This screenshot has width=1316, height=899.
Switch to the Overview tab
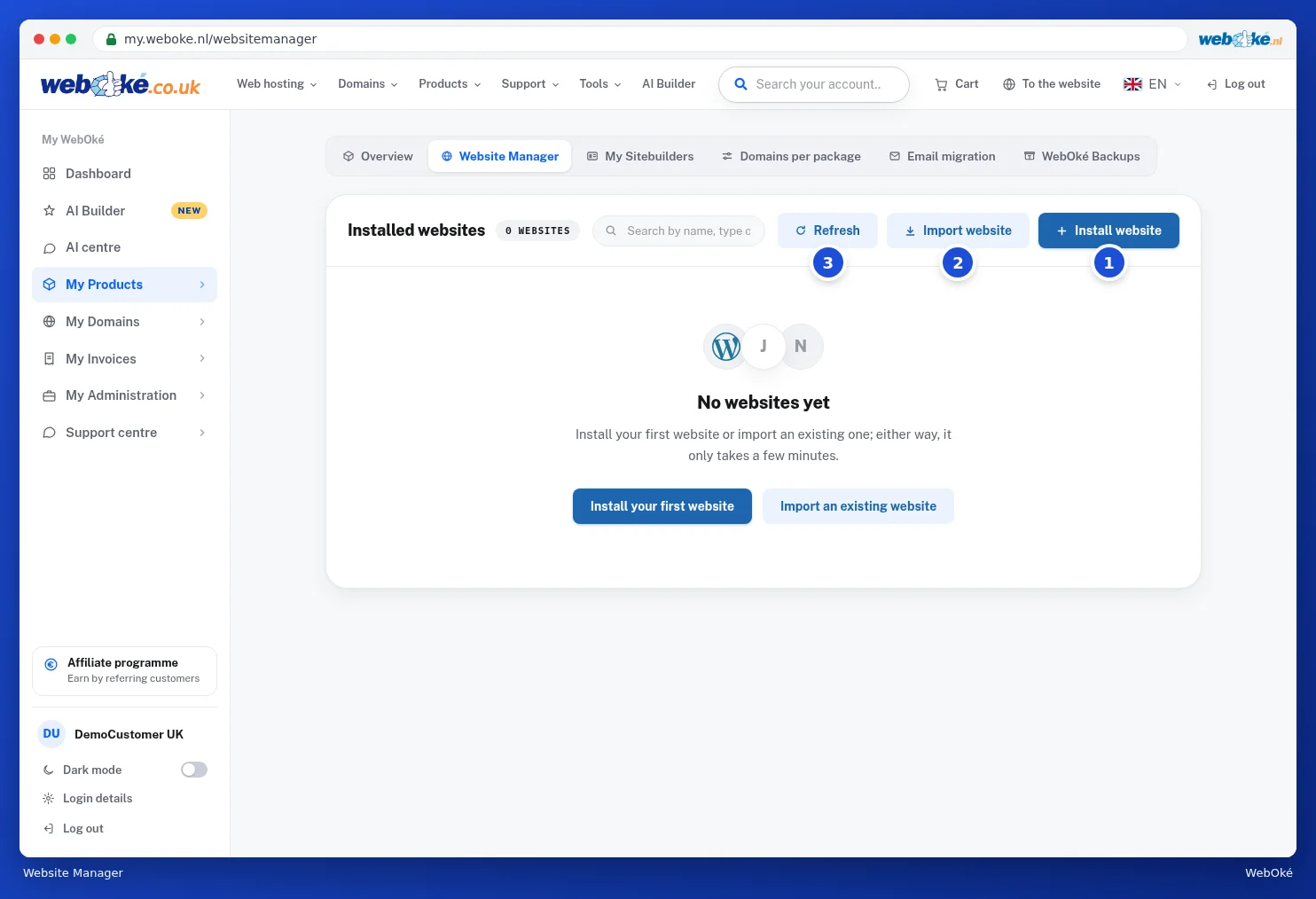(378, 156)
